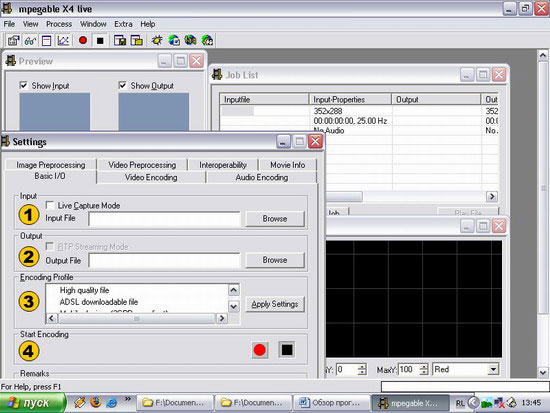Click the globe with checkmark toolbar icon

click(174, 41)
